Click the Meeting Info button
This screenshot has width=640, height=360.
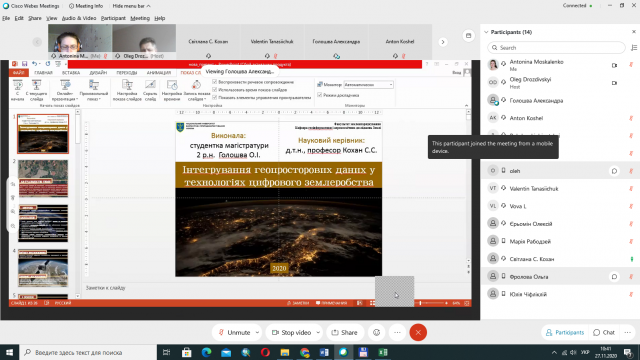tap(86, 6)
